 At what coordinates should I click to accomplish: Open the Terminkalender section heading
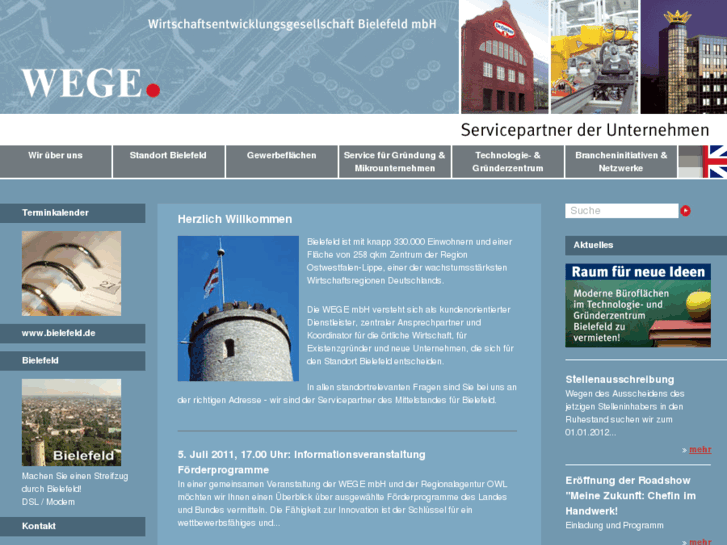tap(72, 213)
